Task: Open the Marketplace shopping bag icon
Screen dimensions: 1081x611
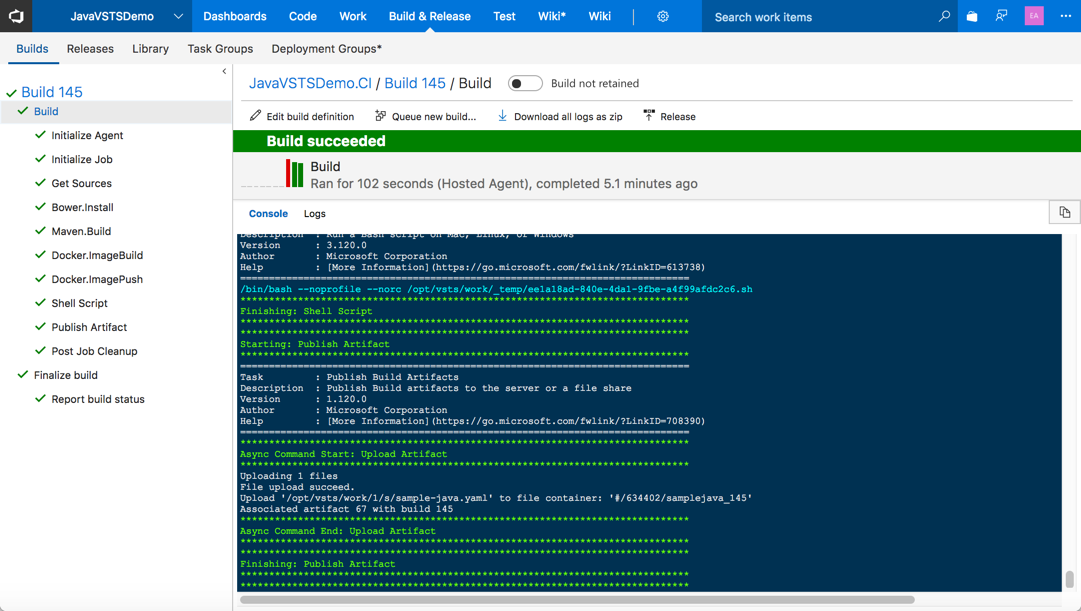Action: (970, 16)
